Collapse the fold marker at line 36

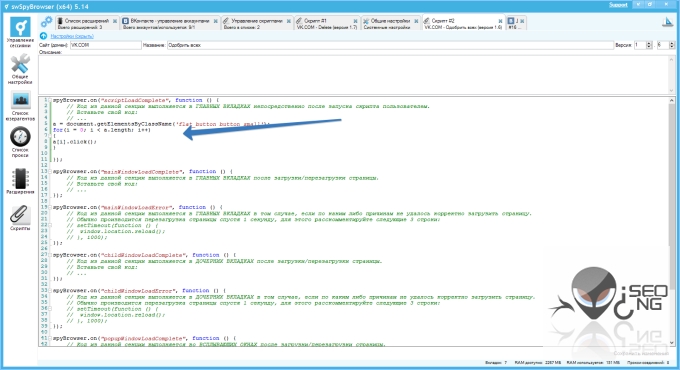point(50,308)
